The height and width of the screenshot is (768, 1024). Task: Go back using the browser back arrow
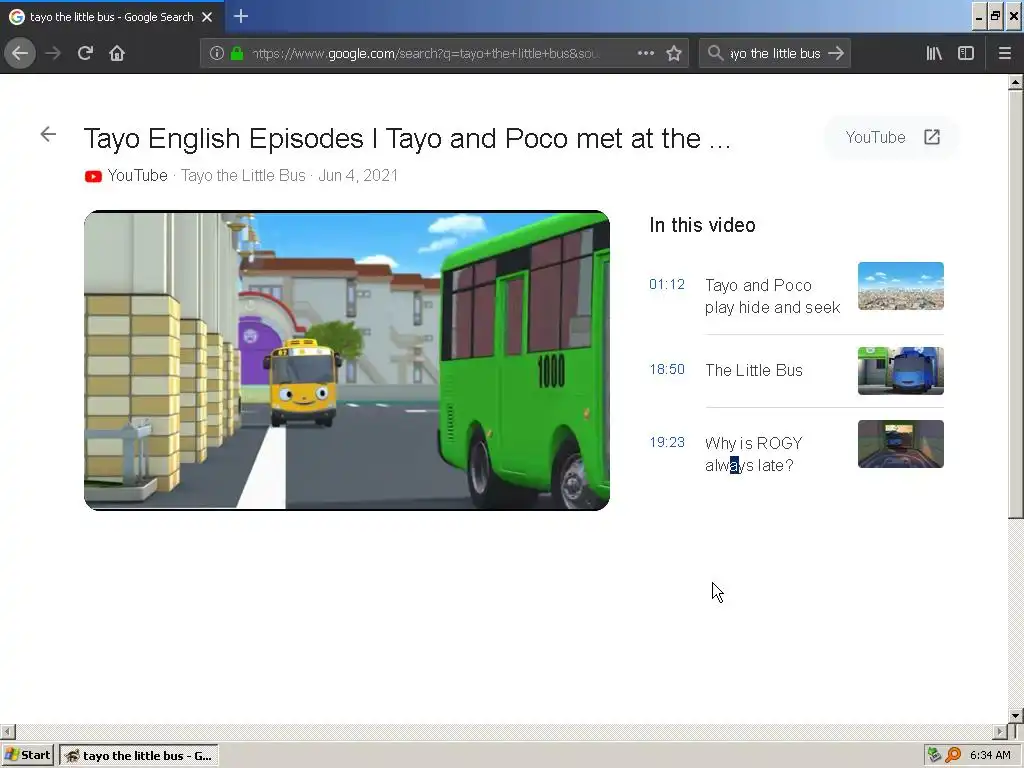20,53
